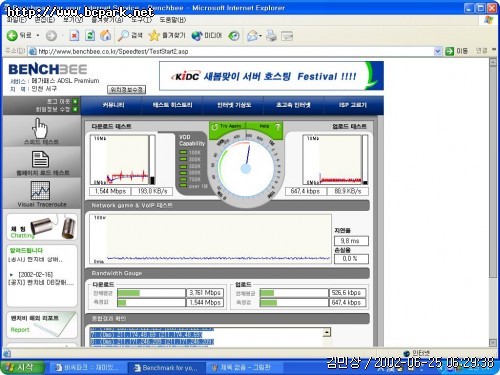This screenshot has width=500, height=375.
Task: Click the 위치정보수정 button under the header
Action: coord(126,89)
